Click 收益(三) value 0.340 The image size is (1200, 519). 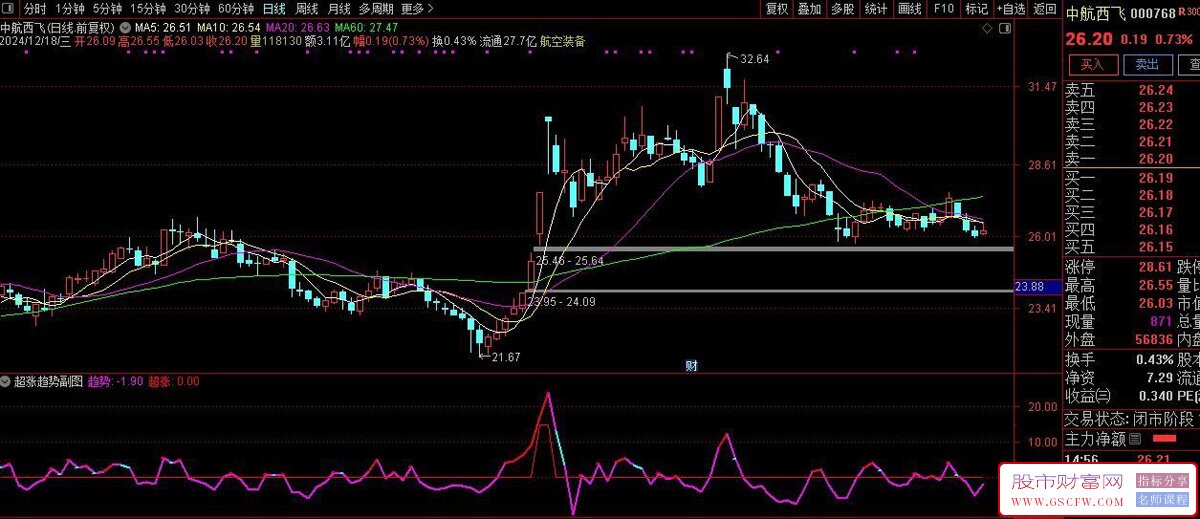(x=1155, y=397)
